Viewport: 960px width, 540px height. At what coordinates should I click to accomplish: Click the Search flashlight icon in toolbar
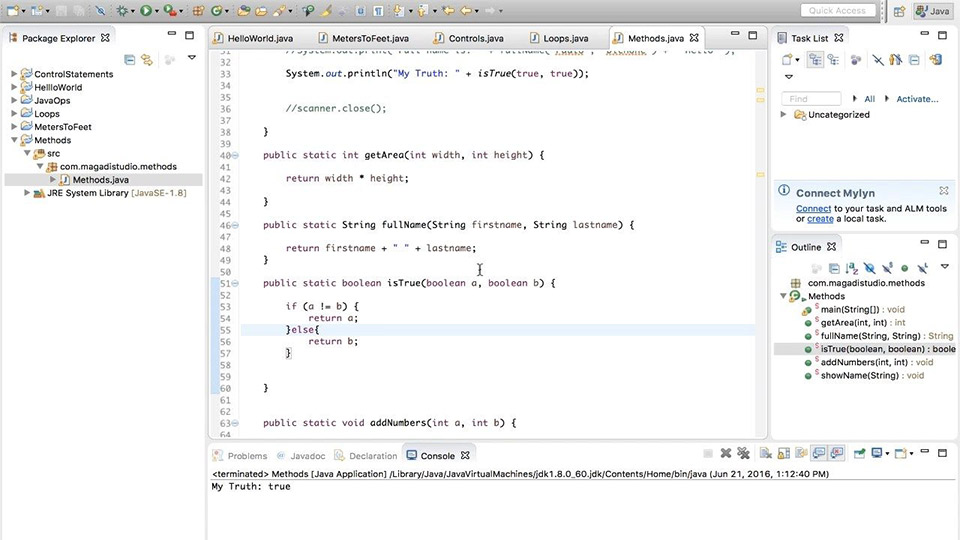pos(280,10)
